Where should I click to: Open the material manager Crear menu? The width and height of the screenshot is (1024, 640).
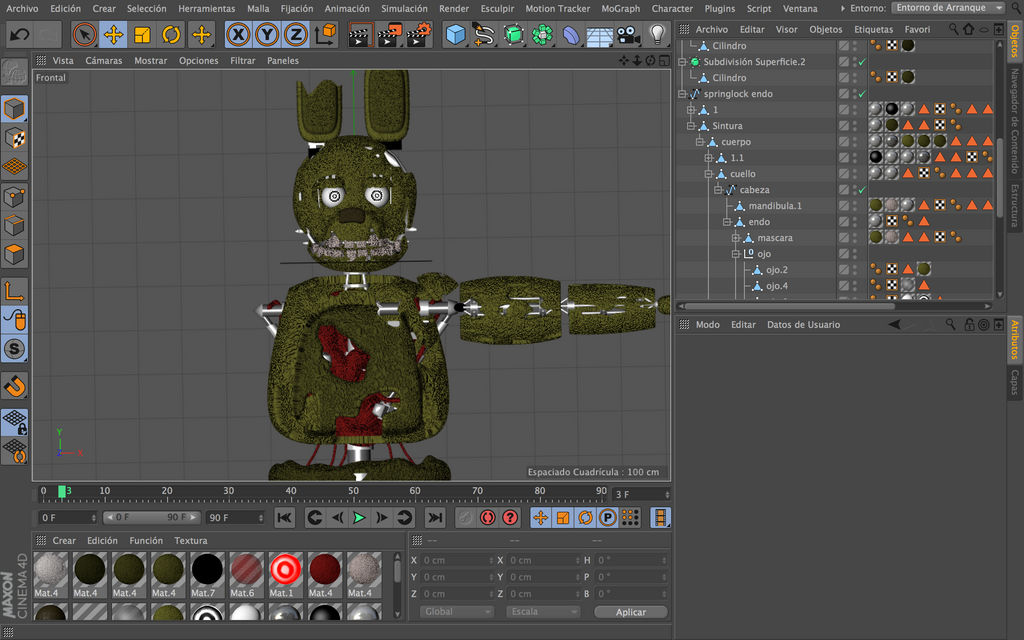[x=64, y=541]
